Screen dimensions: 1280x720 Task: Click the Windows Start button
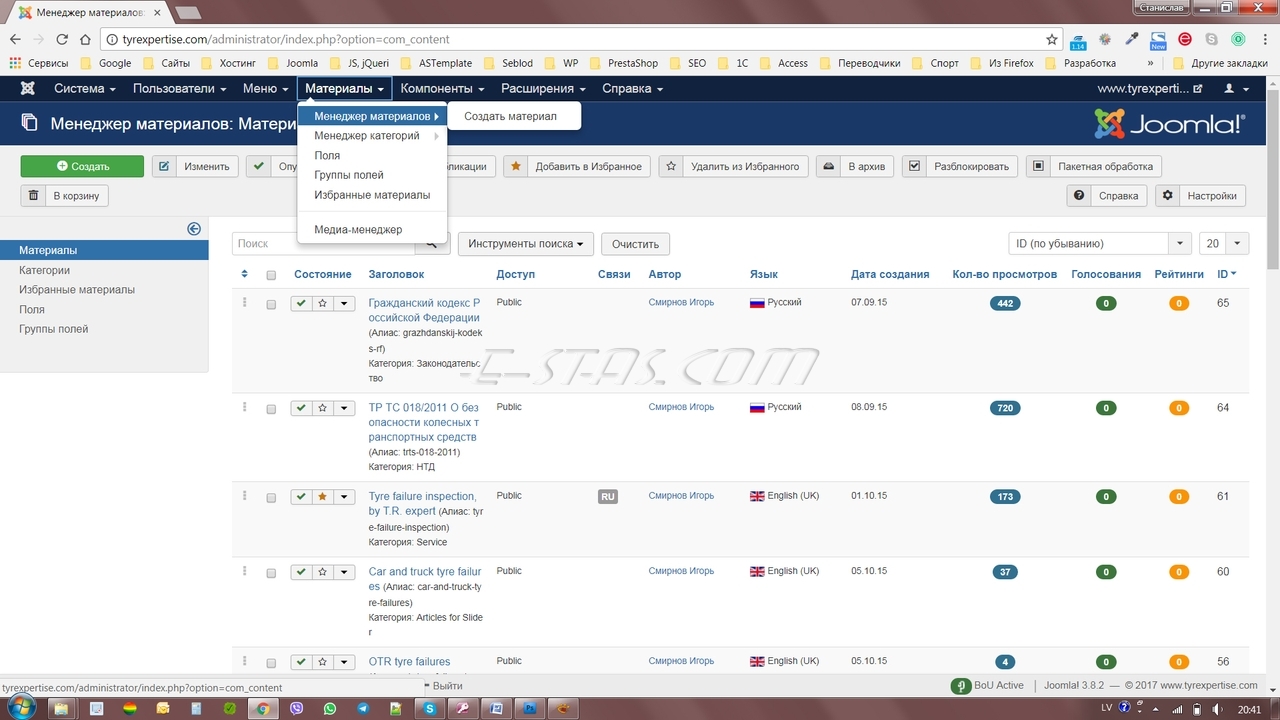pos(20,707)
